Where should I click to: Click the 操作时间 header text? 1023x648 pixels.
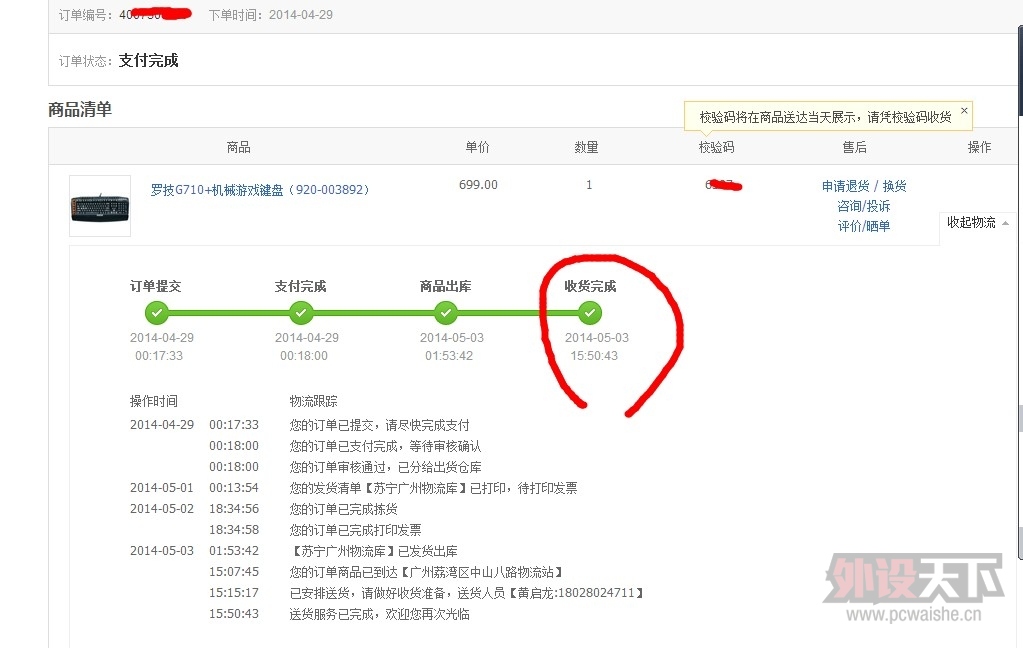[154, 401]
